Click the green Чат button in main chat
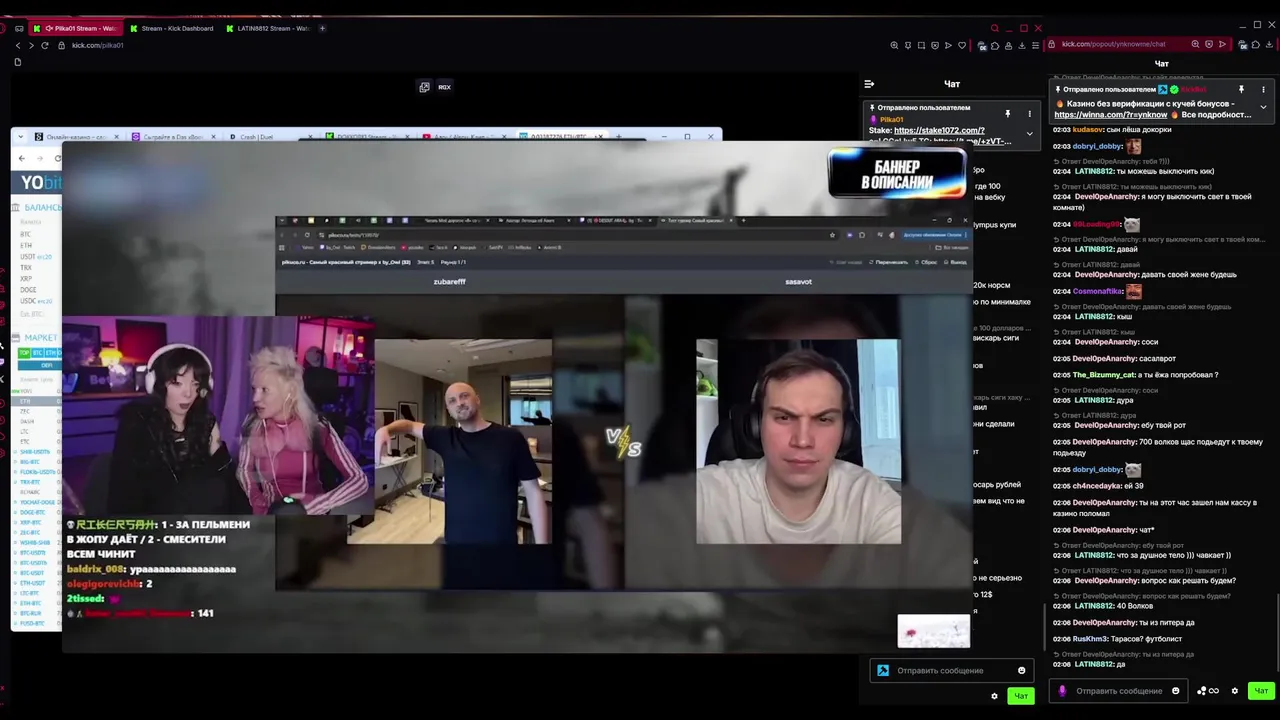 pyautogui.click(x=1021, y=696)
